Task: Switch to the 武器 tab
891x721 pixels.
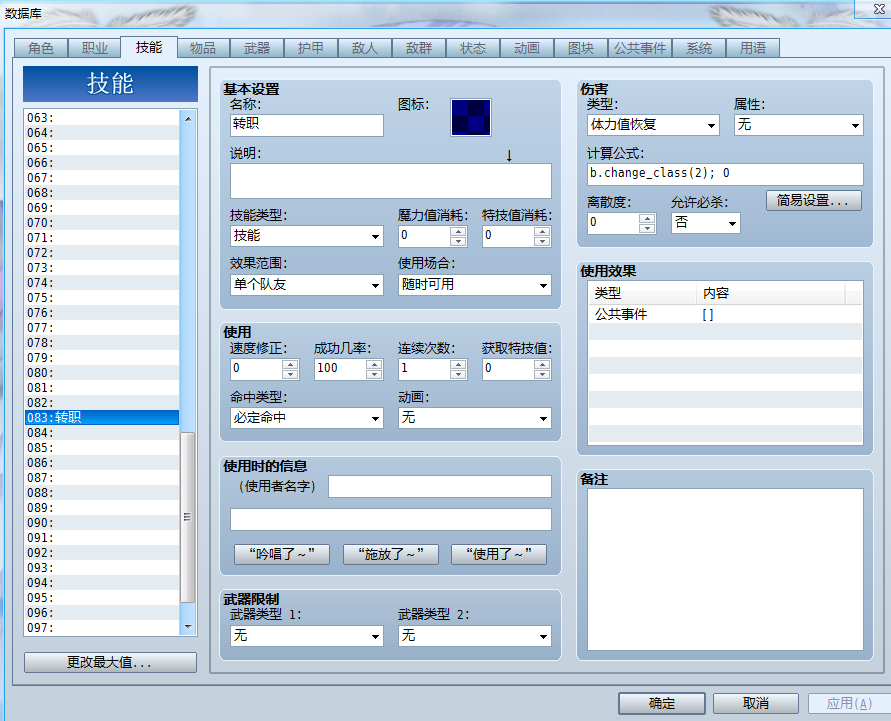Action: 257,48
